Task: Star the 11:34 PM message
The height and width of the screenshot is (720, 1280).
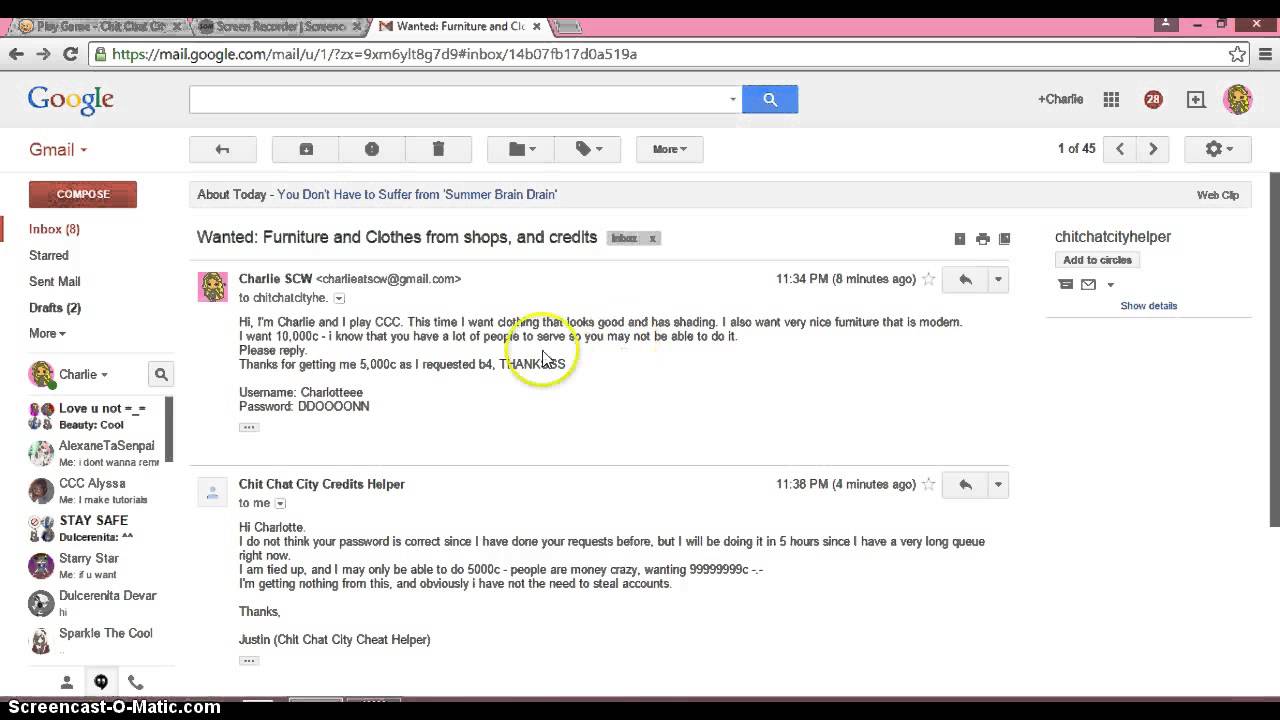Action: point(929,279)
